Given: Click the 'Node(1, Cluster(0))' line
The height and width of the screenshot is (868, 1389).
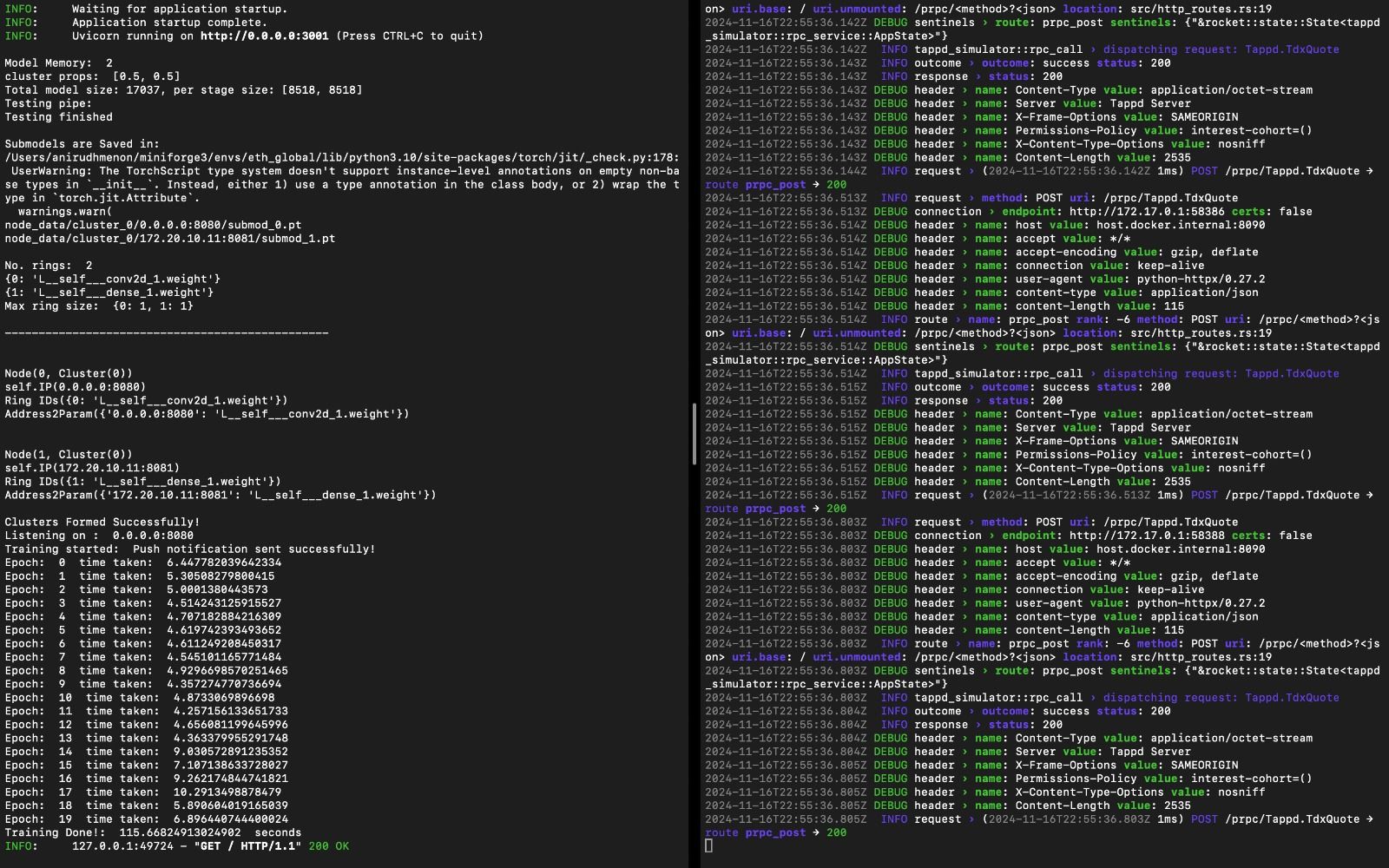Looking at the screenshot, I should click(69, 454).
